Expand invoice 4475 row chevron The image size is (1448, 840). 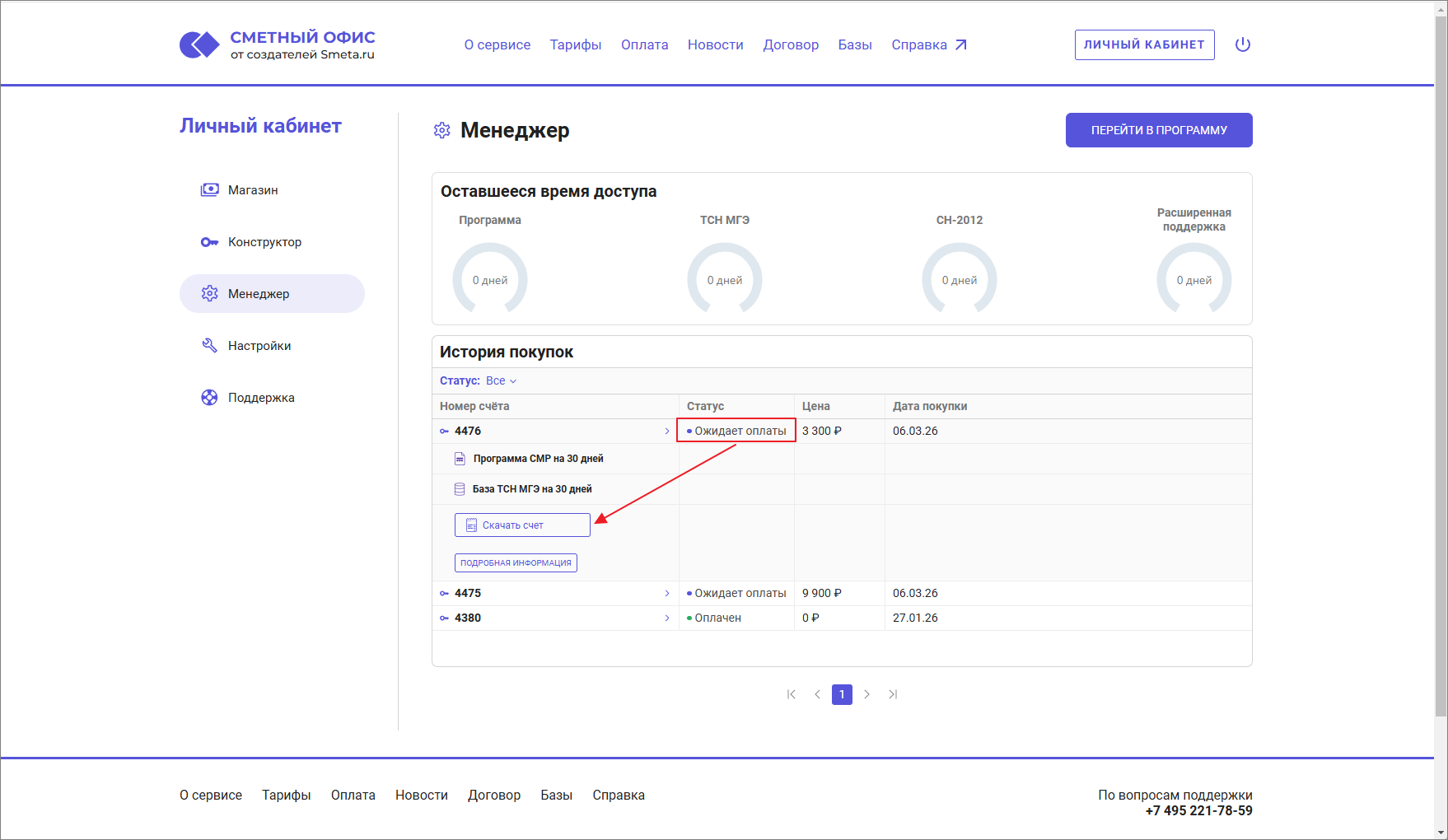tap(666, 594)
